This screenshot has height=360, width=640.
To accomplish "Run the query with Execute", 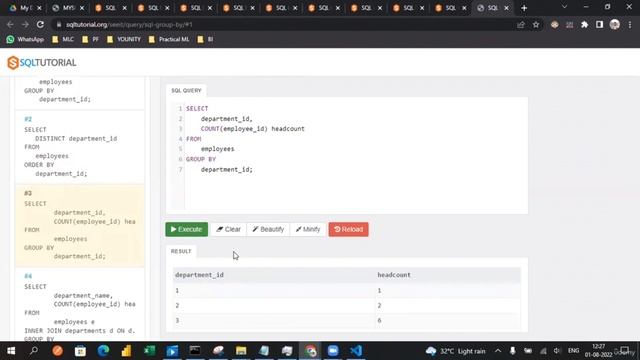I will (187, 229).
